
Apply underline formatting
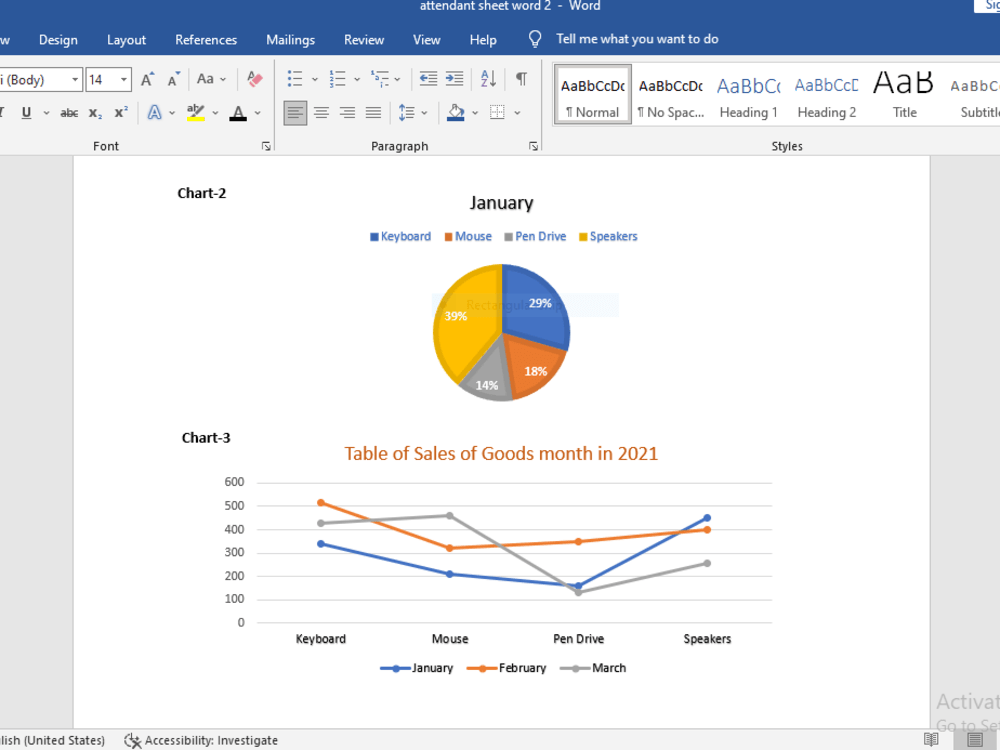click(26, 113)
